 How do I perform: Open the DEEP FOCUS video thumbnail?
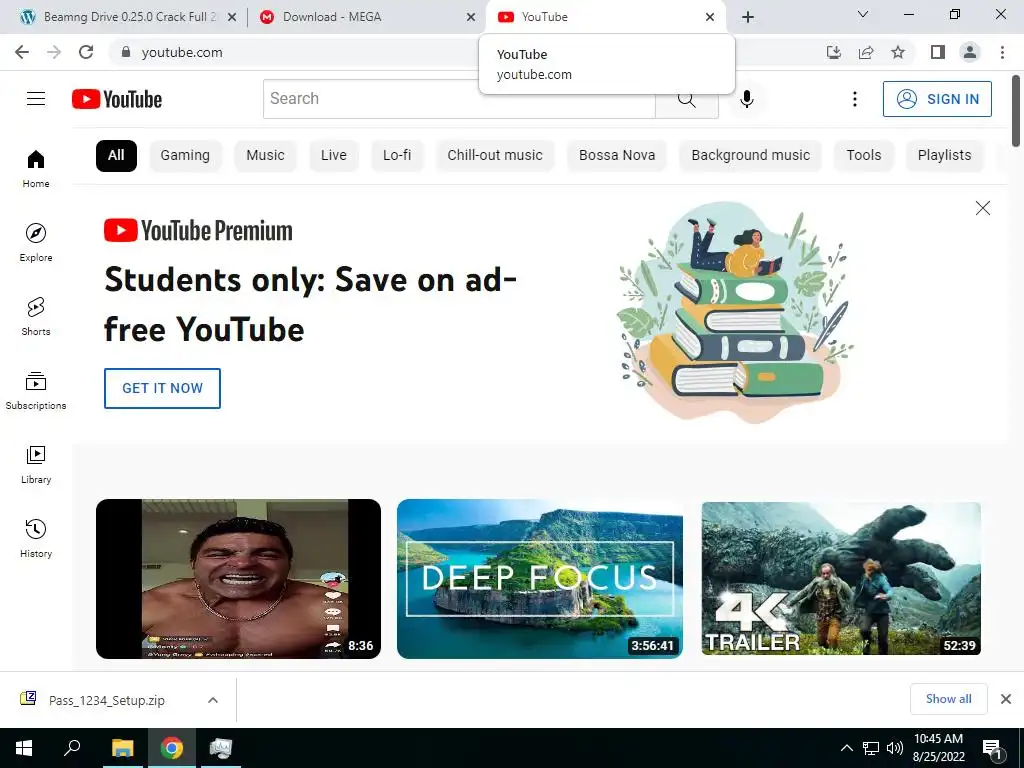pos(540,579)
